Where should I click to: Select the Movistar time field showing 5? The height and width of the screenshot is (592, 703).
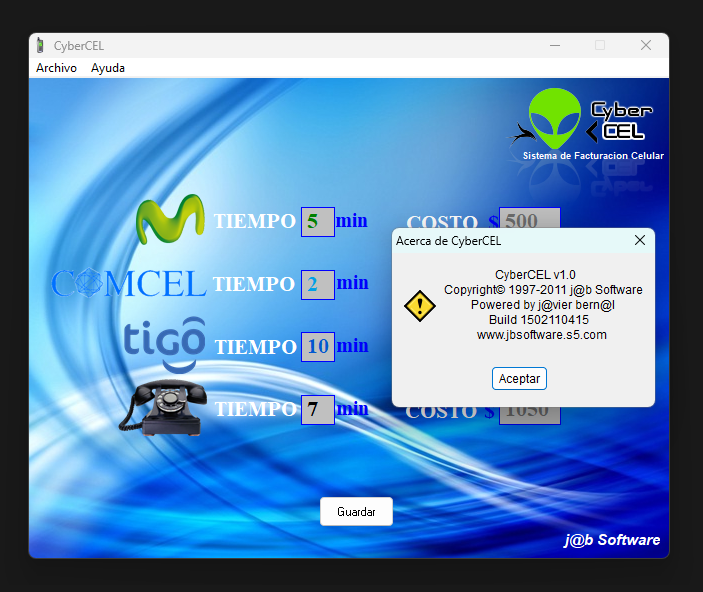(316, 221)
